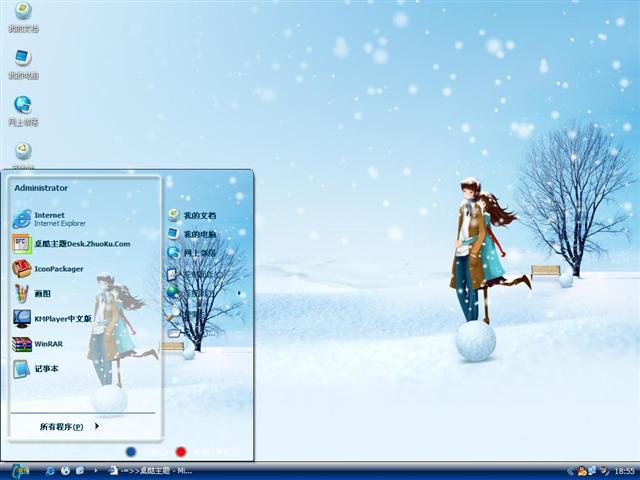Launch 画图 paint program
640x480 pixels.
click(x=32, y=293)
